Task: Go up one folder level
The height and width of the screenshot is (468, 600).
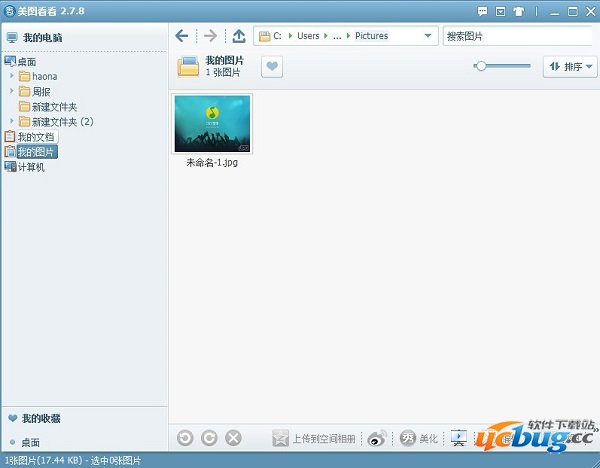Action: [x=238, y=36]
